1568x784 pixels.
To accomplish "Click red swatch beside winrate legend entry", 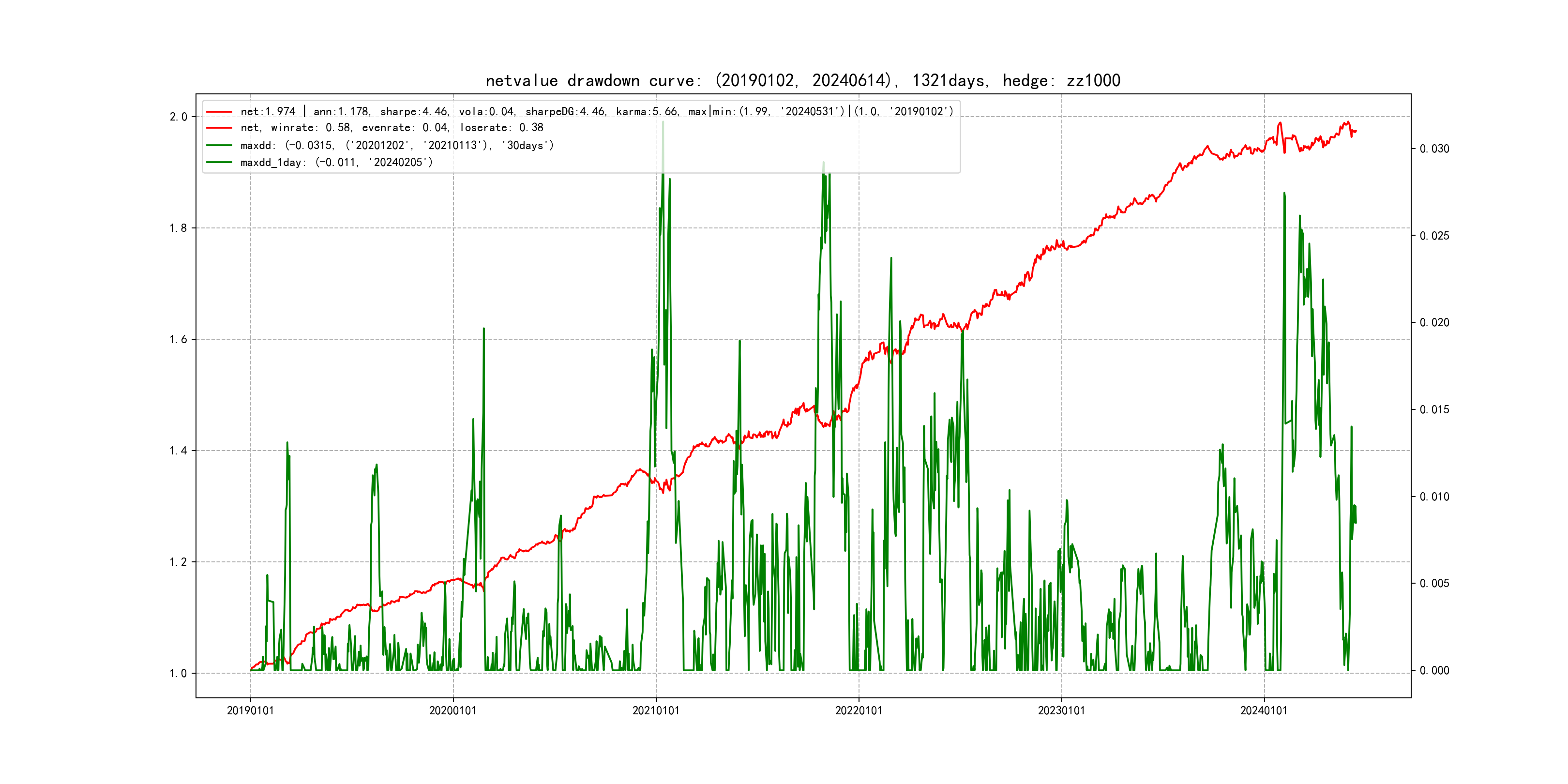I will click(x=219, y=128).
